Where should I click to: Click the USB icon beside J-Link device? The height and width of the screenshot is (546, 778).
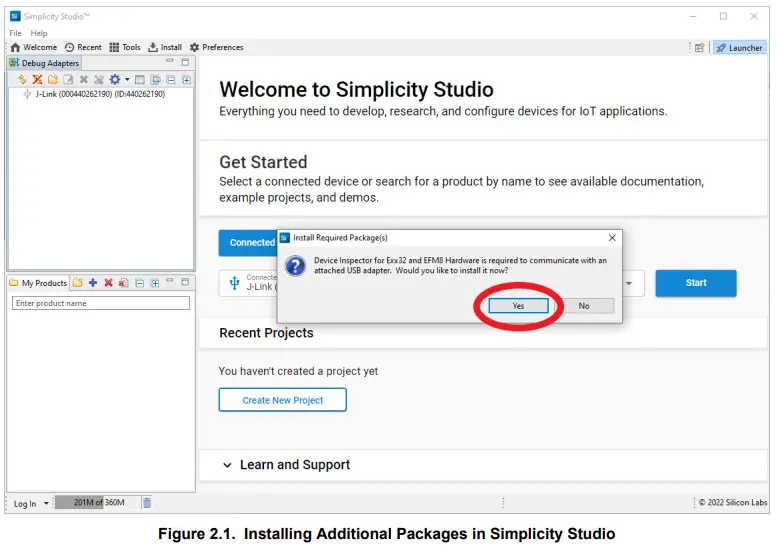click(235, 283)
